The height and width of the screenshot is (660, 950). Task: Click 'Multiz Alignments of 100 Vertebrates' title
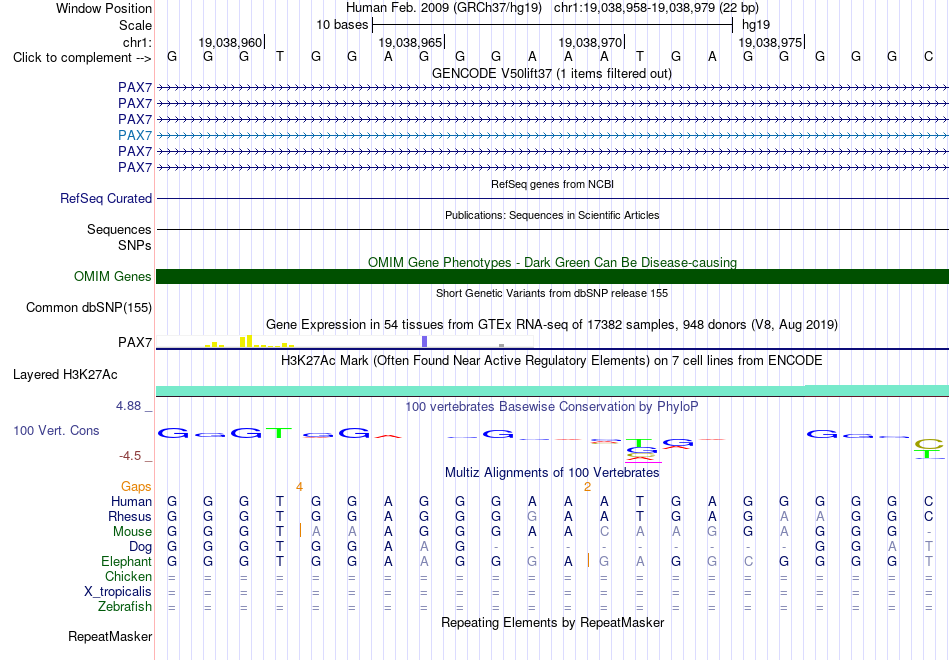552,473
